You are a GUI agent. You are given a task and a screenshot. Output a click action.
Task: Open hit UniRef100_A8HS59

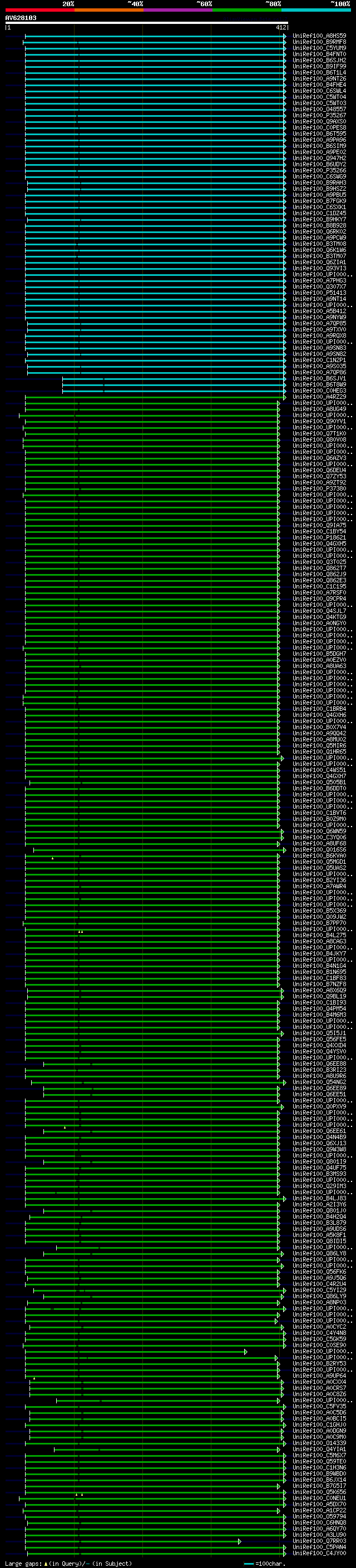pyautogui.click(x=319, y=36)
